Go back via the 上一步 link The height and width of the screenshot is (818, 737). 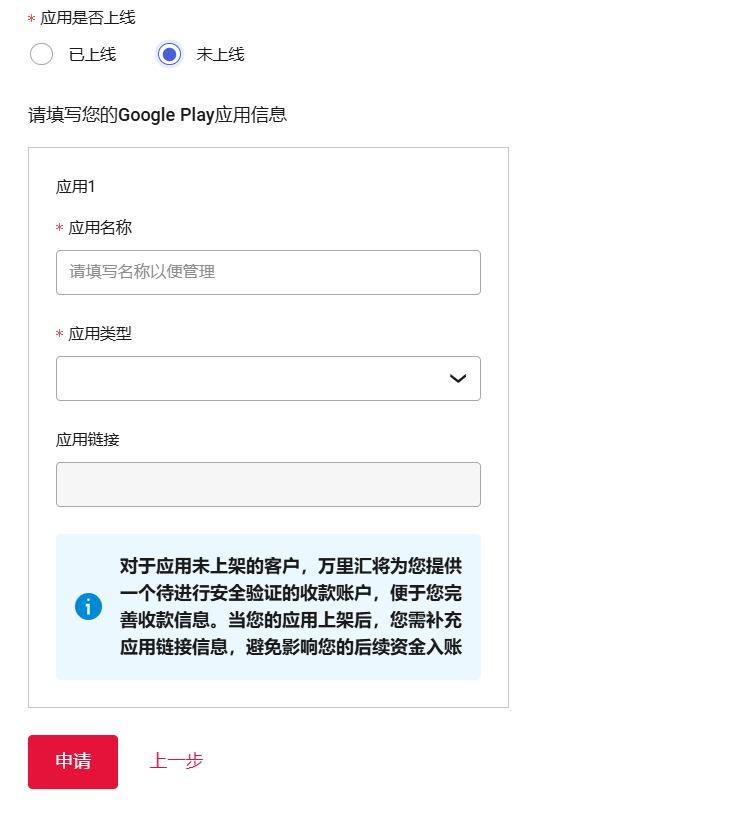176,761
